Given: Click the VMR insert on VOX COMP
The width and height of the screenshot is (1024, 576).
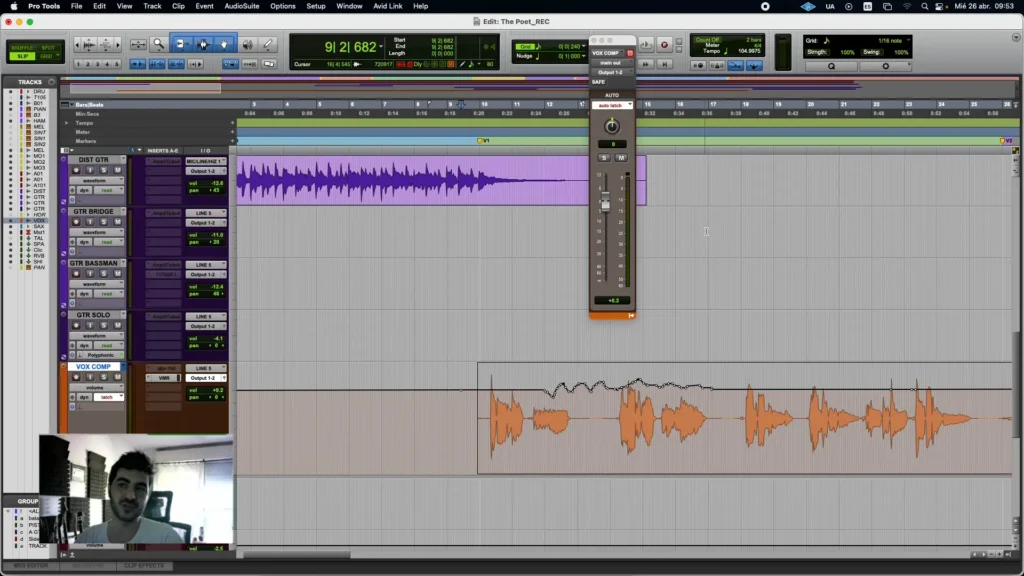Looking at the screenshot, I should pos(163,378).
